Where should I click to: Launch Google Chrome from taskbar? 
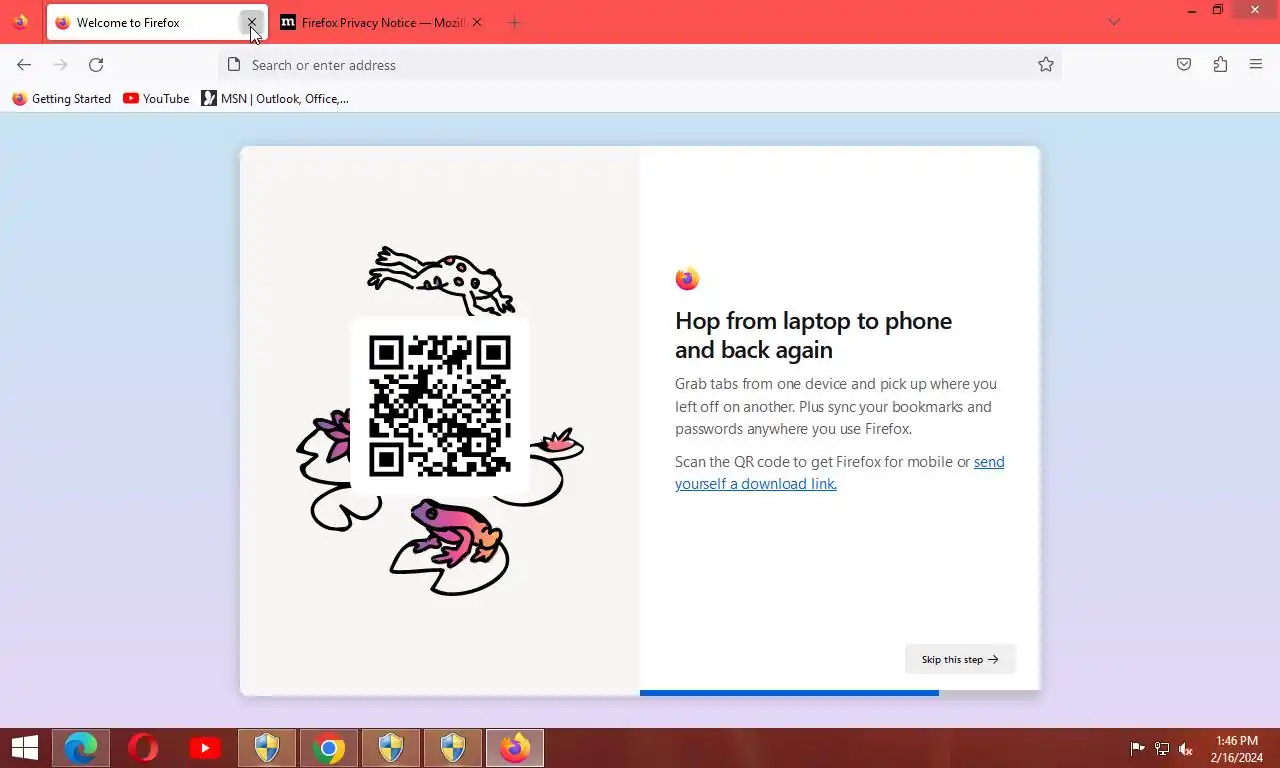tap(329, 748)
